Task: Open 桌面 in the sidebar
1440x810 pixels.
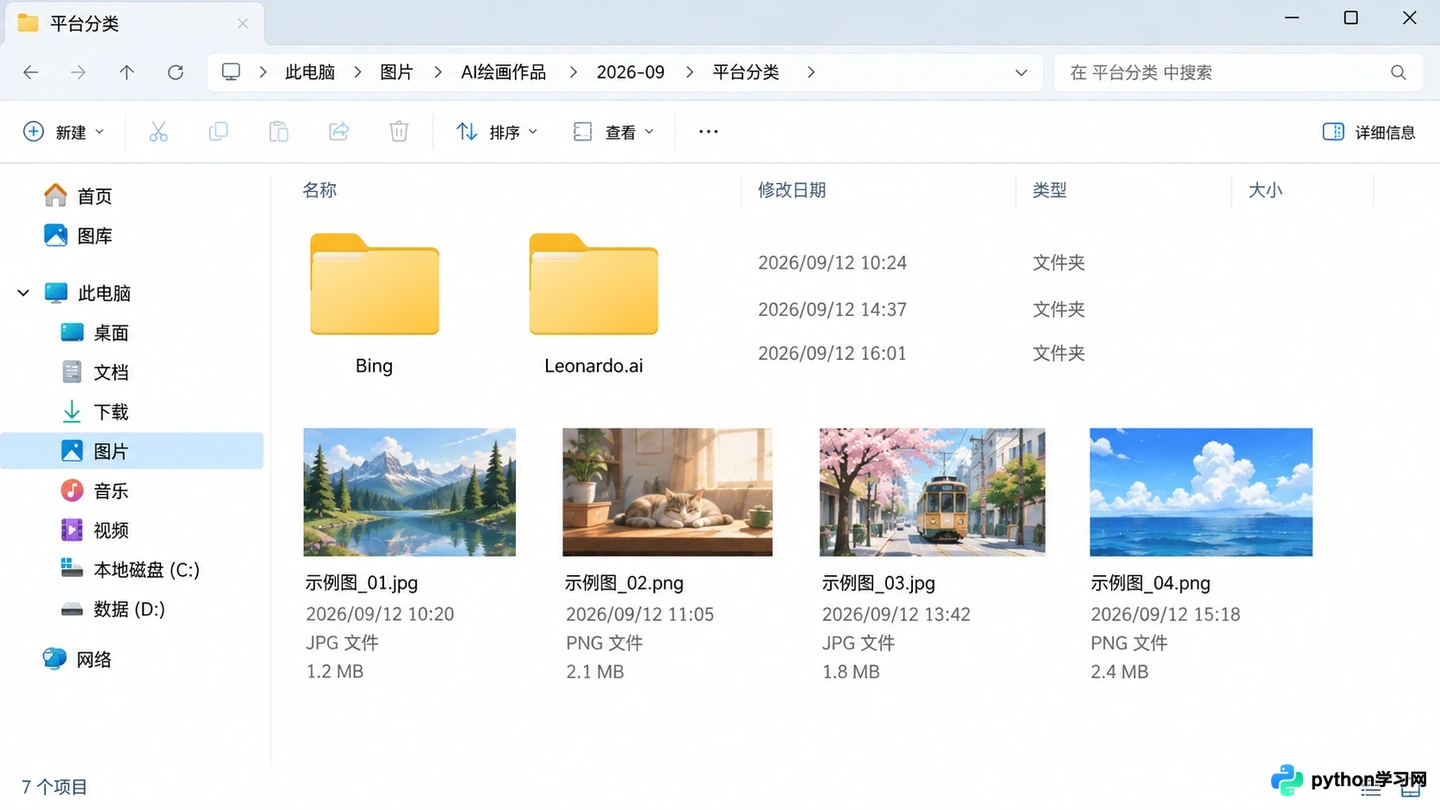Action: (x=94, y=333)
